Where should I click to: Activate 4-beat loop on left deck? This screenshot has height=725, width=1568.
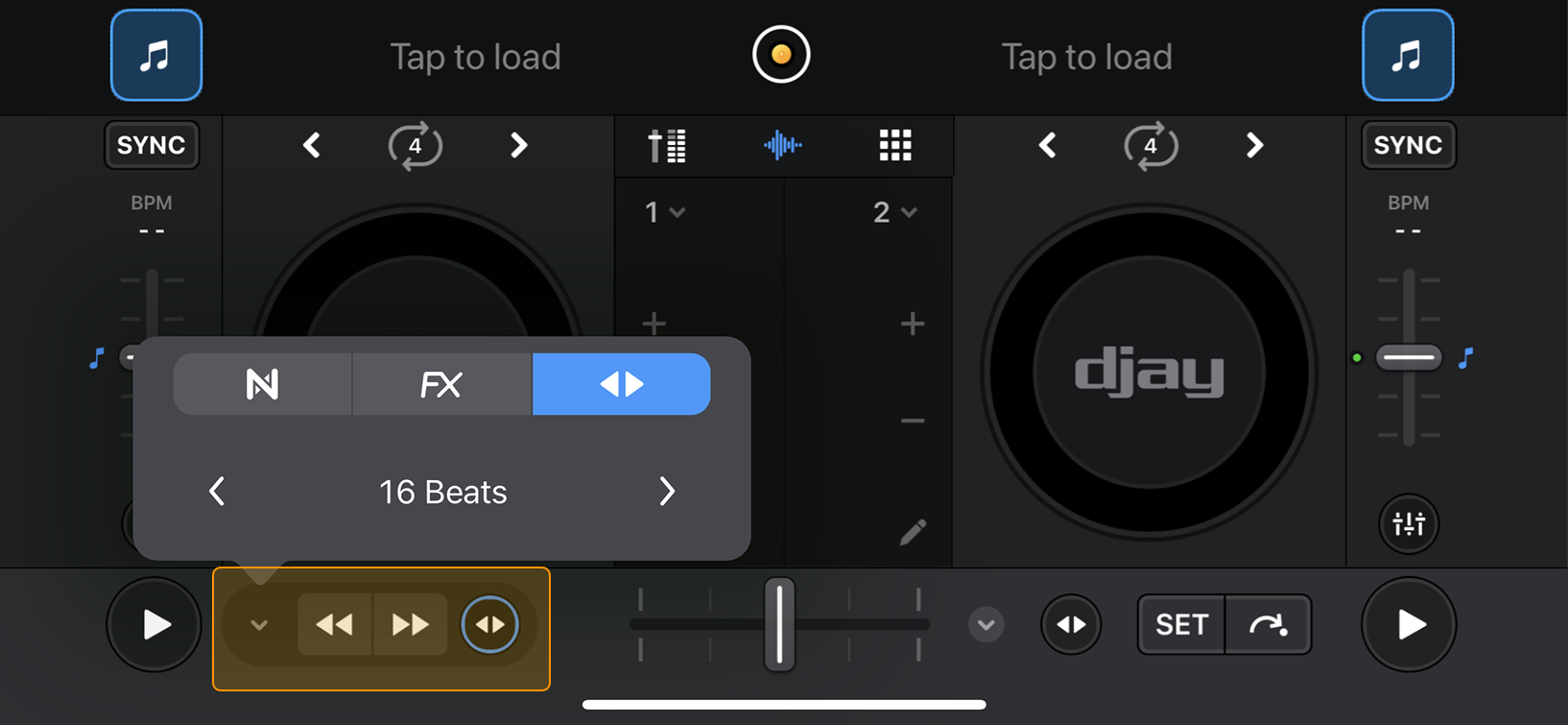tap(415, 146)
